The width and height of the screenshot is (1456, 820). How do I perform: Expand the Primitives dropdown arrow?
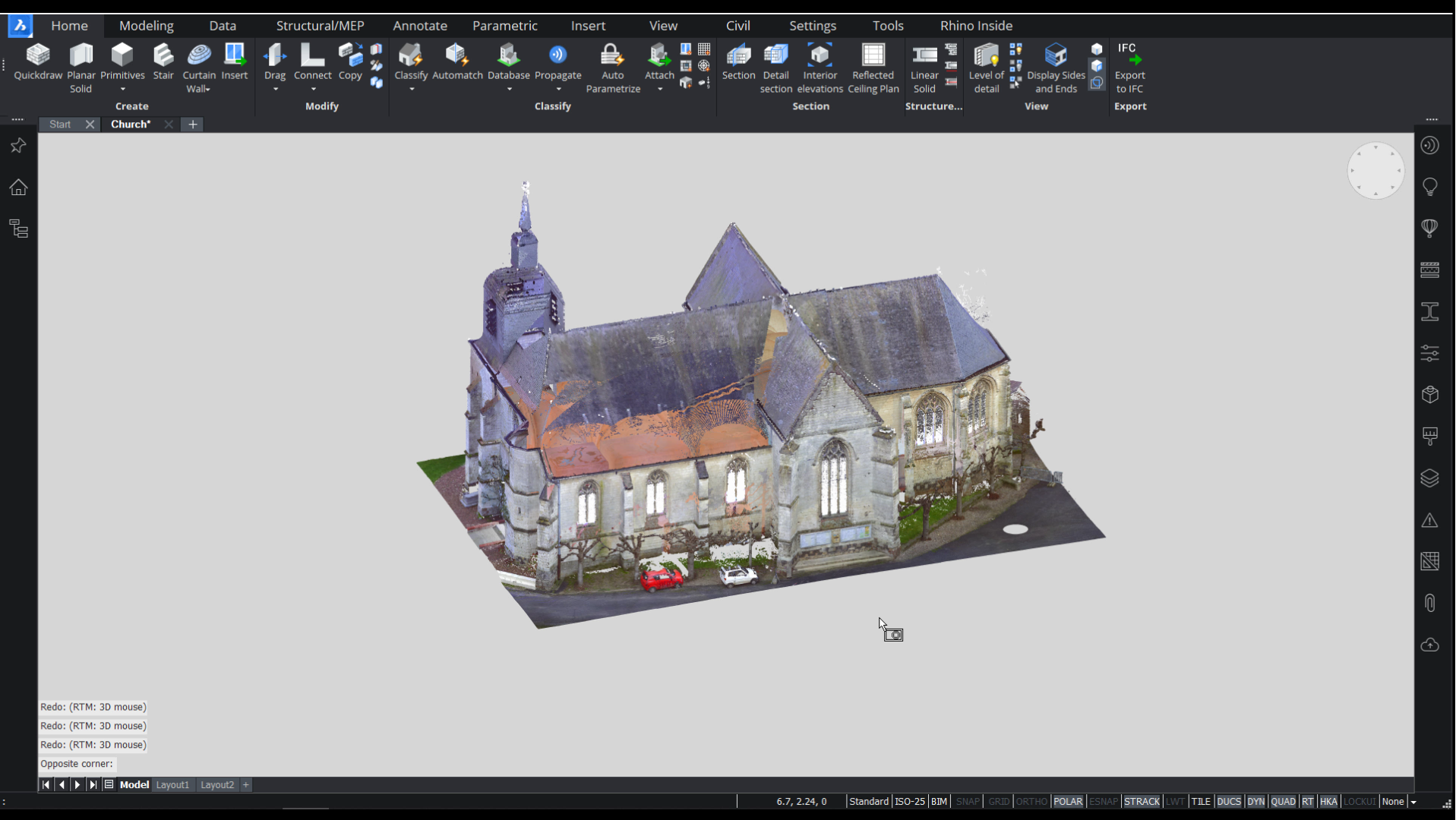122,90
